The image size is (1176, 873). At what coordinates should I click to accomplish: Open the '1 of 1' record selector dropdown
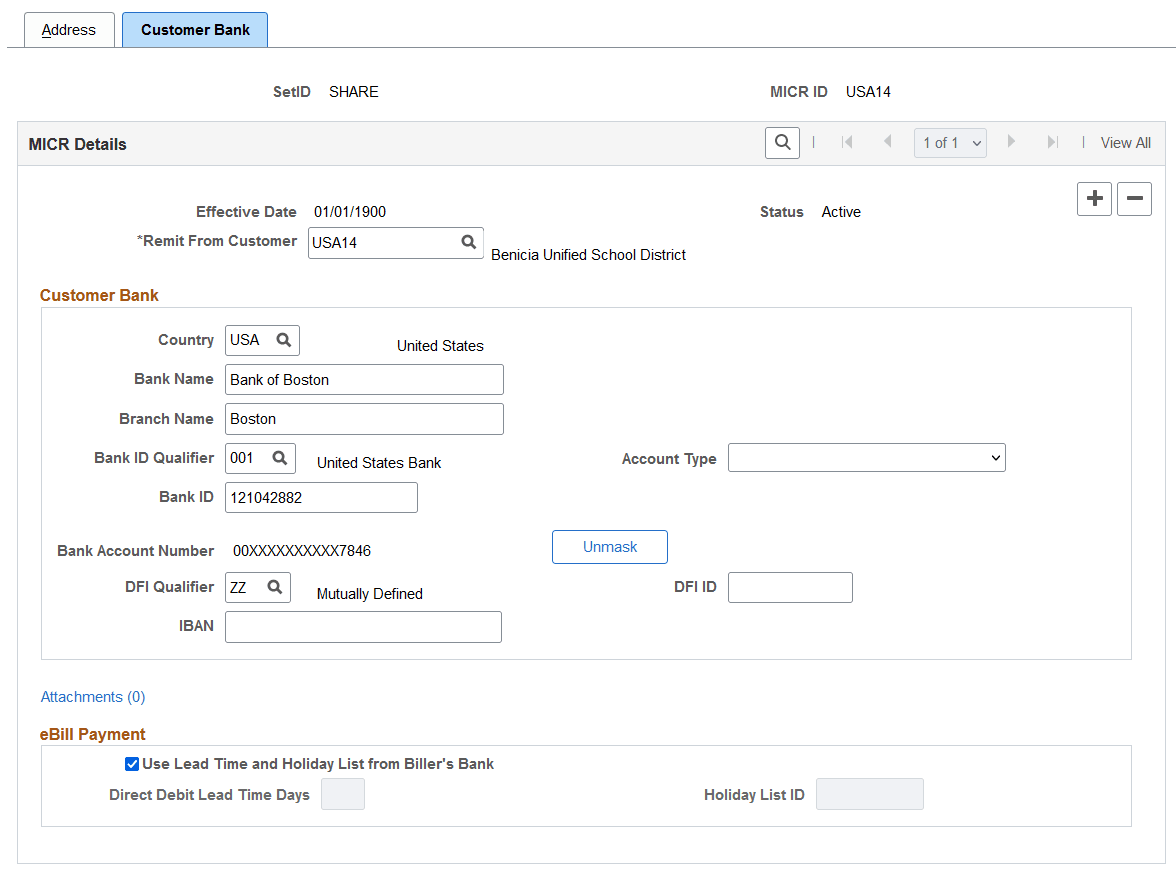click(949, 142)
